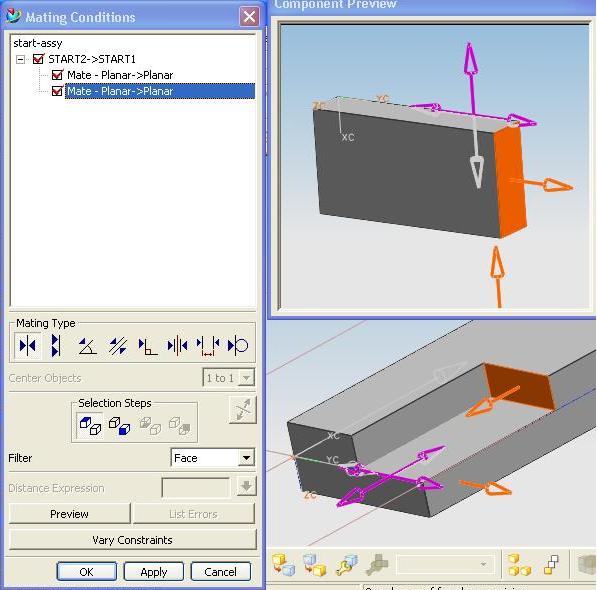Click the Preview button
This screenshot has height=590, width=597.
coord(69,514)
